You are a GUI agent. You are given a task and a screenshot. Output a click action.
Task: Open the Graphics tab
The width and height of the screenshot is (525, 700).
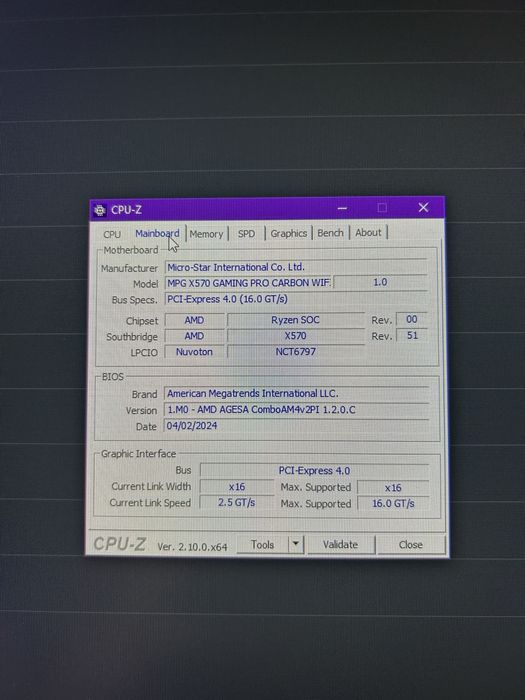tap(288, 233)
